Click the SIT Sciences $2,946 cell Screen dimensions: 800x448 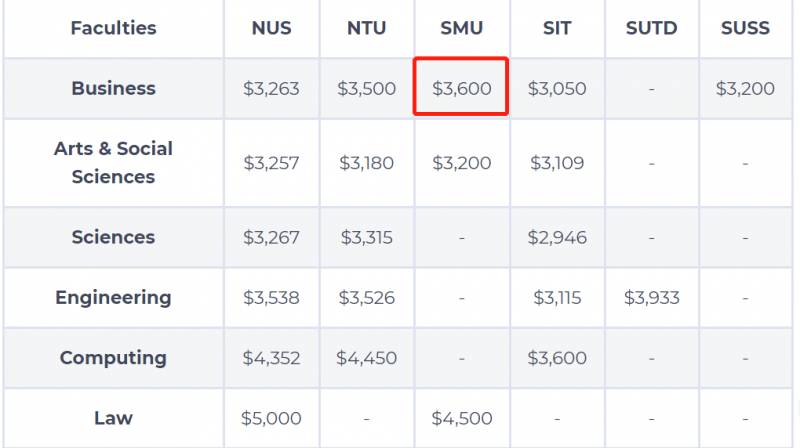[557, 237]
